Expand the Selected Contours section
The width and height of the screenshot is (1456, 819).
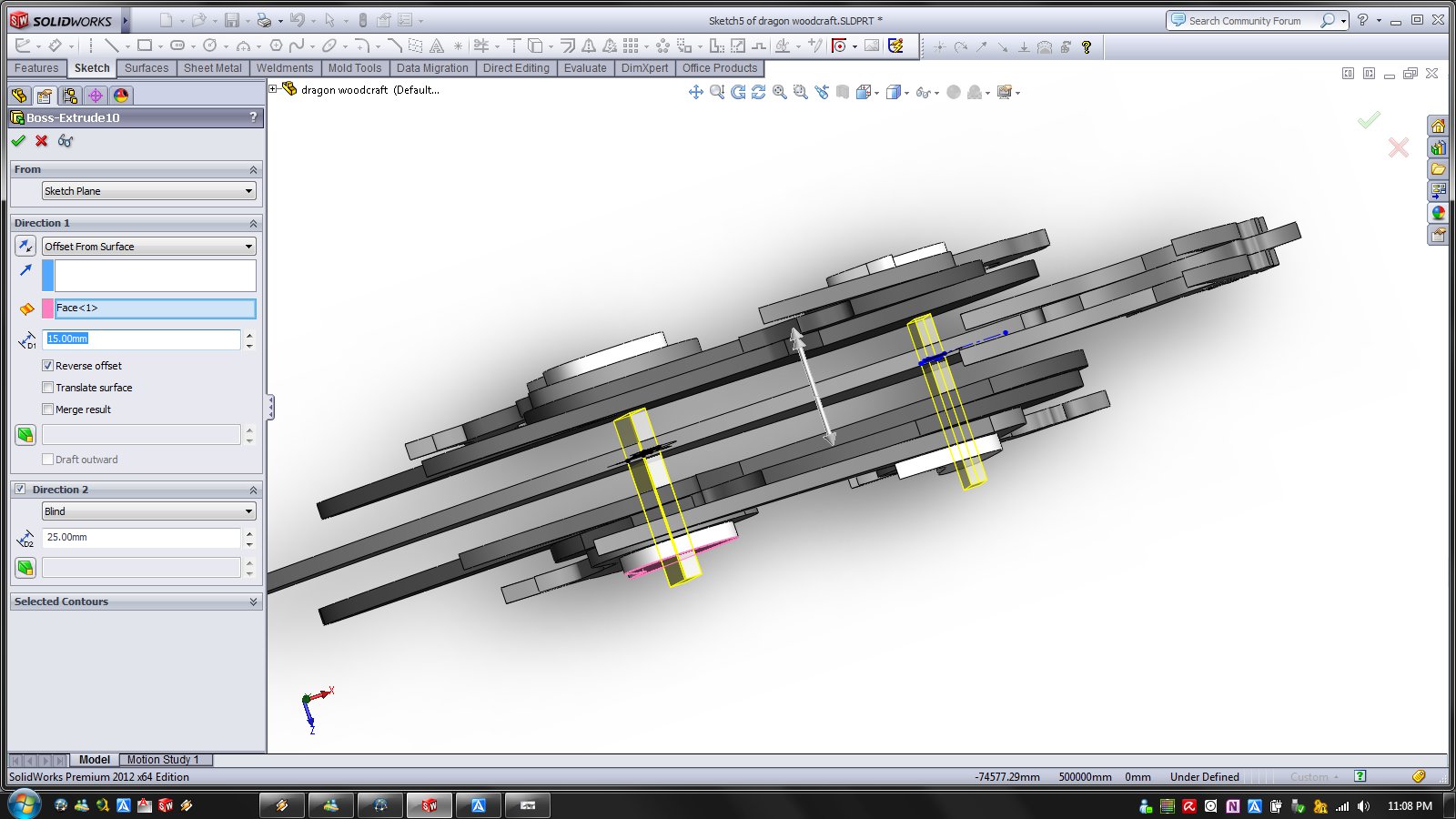pos(253,602)
